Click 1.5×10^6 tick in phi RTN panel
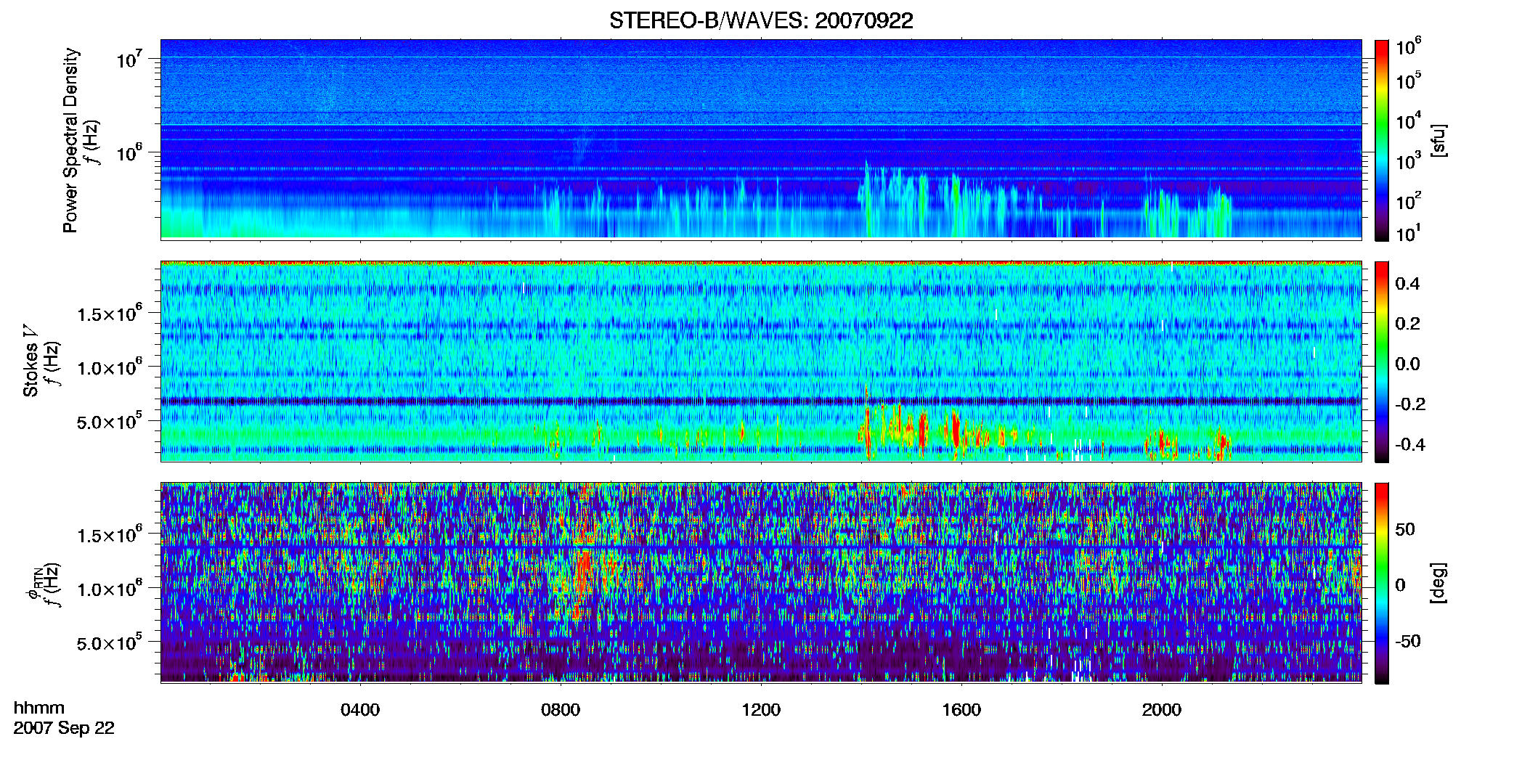This screenshot has height=784, width=1522. (109, 535)
